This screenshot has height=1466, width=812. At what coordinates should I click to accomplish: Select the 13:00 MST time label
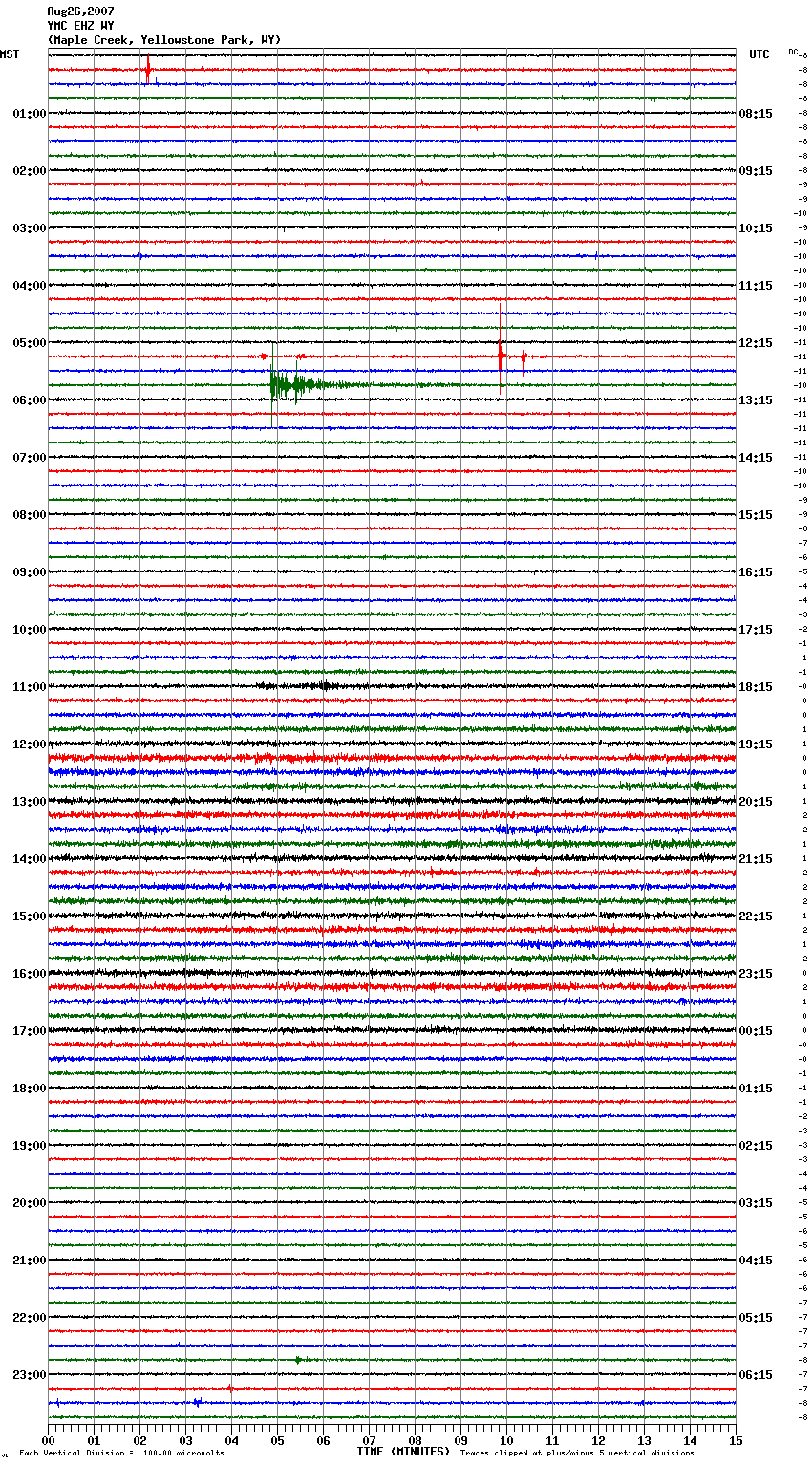pyautogui.click(x=30, y=802)
